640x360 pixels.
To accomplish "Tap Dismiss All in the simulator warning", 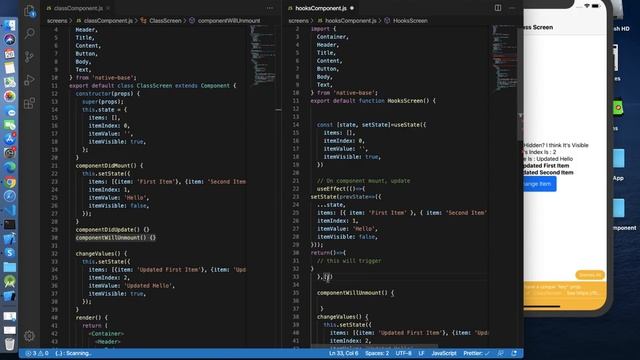I will coord(590,275).
